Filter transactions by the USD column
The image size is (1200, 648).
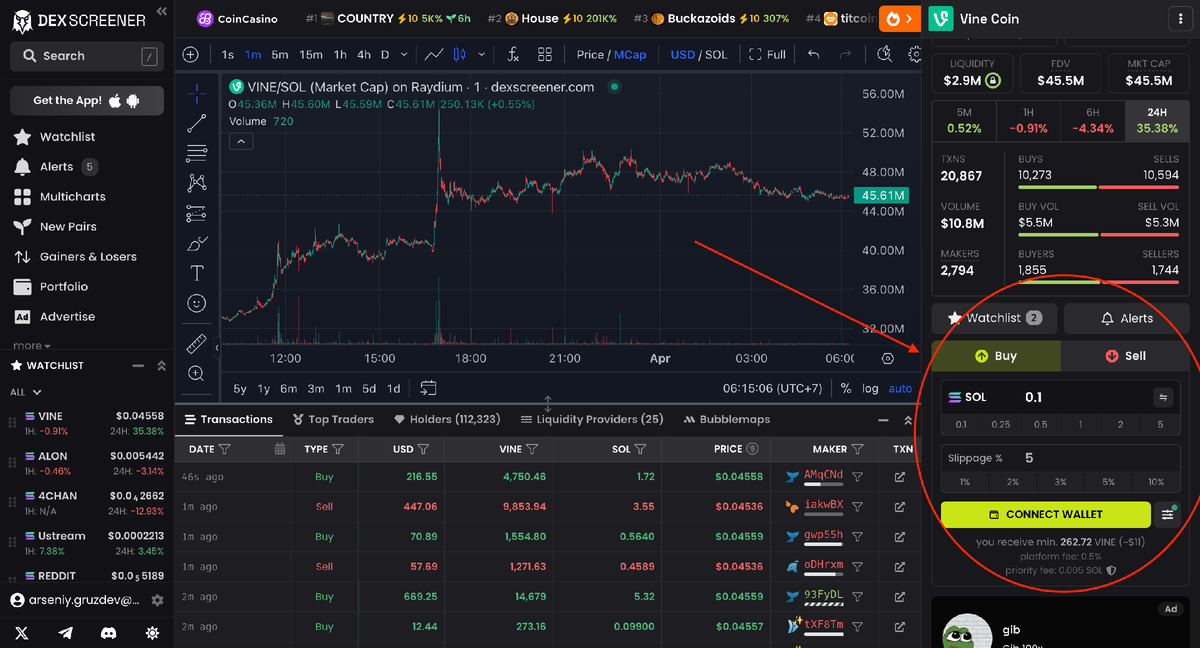(423, 449)
